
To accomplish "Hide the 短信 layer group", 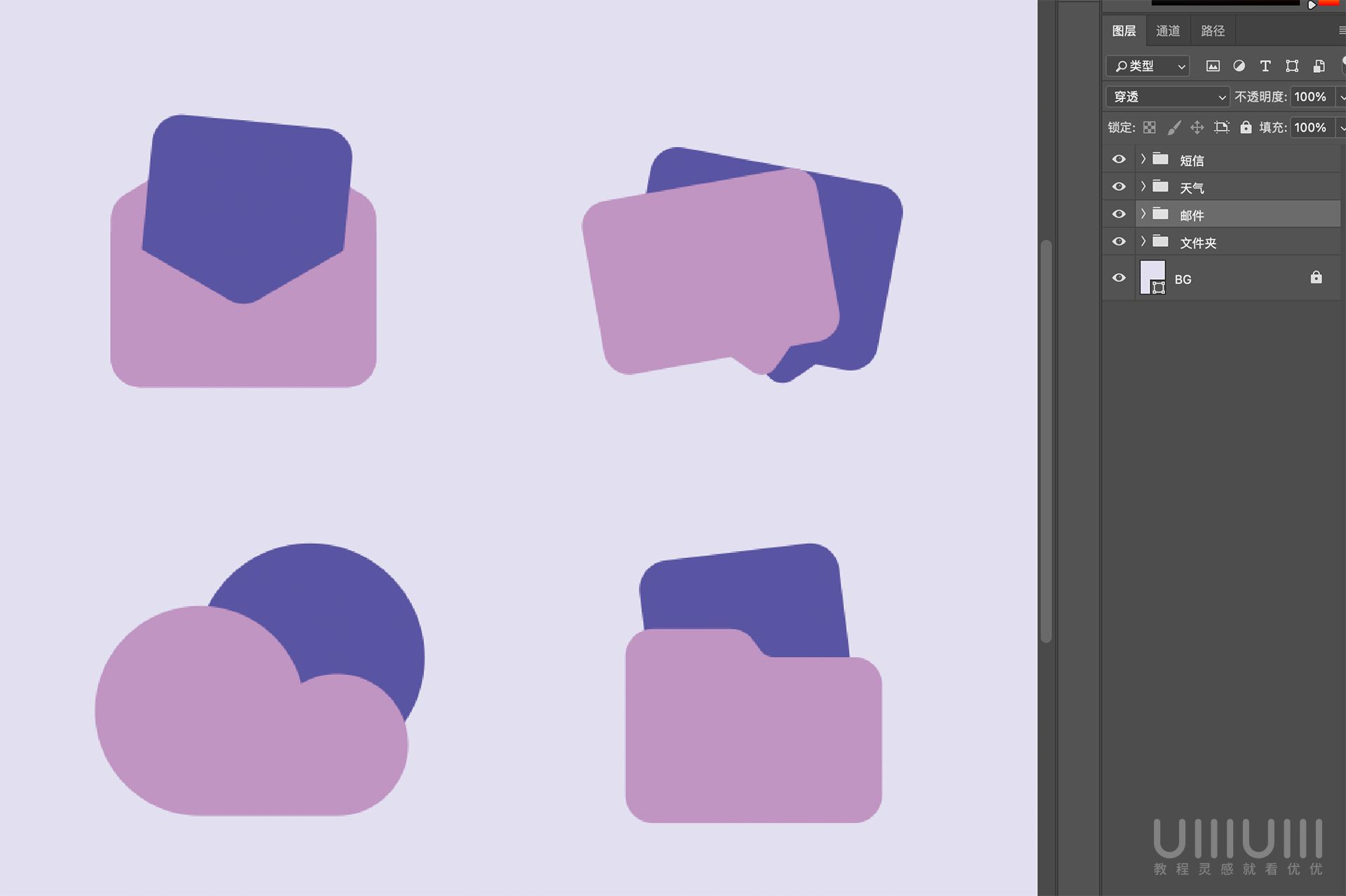I will 1119,159.
